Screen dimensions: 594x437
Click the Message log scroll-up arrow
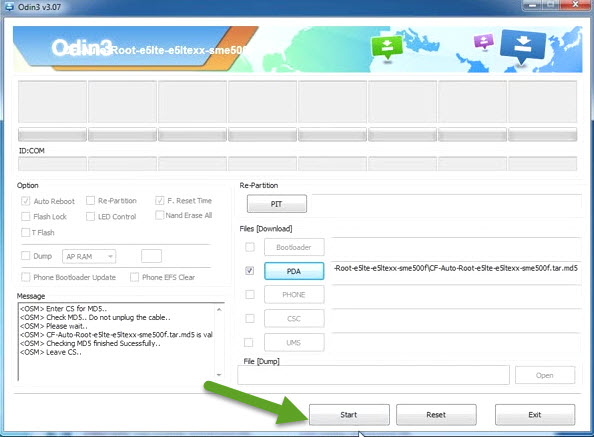coord(219,309)
